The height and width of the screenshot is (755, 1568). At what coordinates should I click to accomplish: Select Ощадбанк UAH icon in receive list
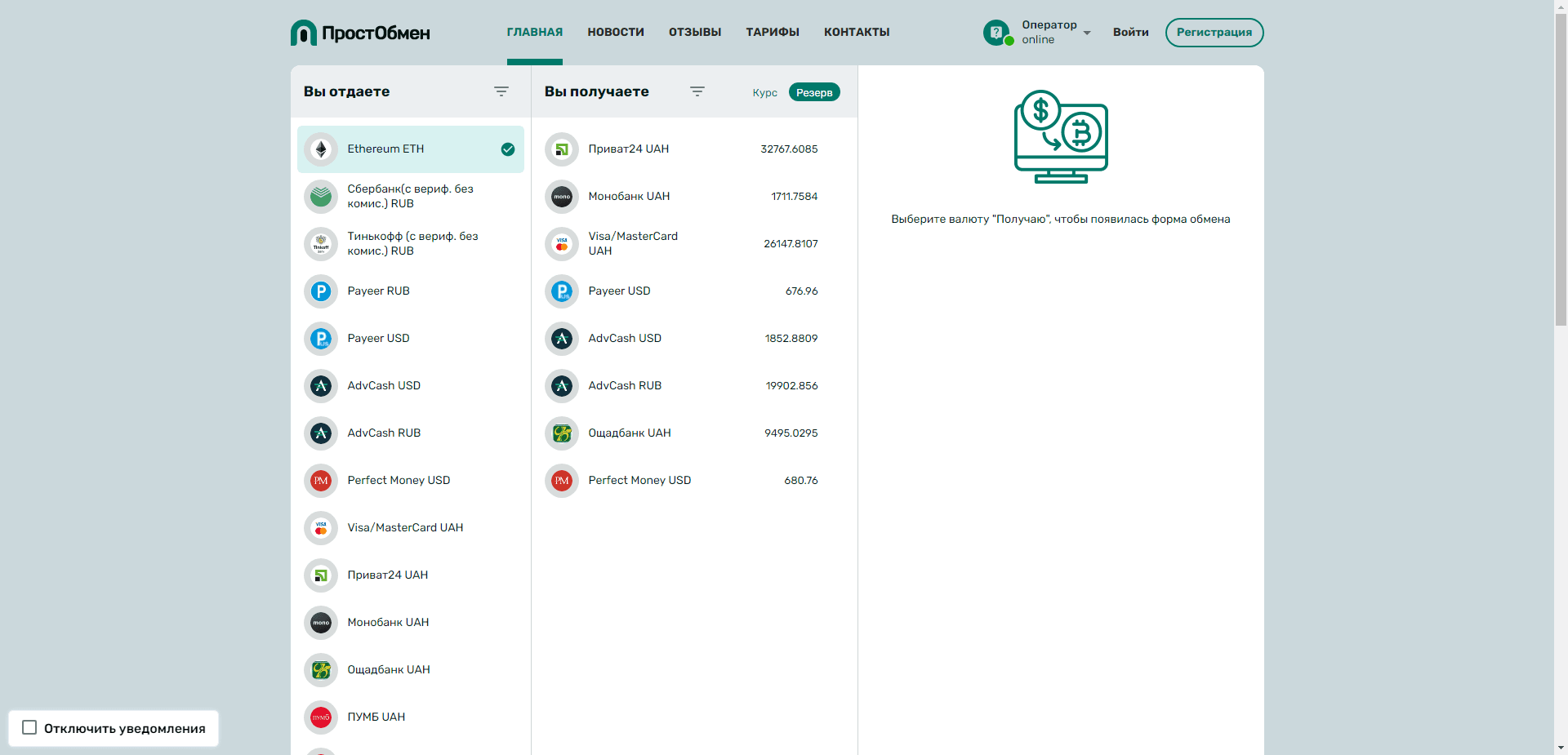(562, 433)
